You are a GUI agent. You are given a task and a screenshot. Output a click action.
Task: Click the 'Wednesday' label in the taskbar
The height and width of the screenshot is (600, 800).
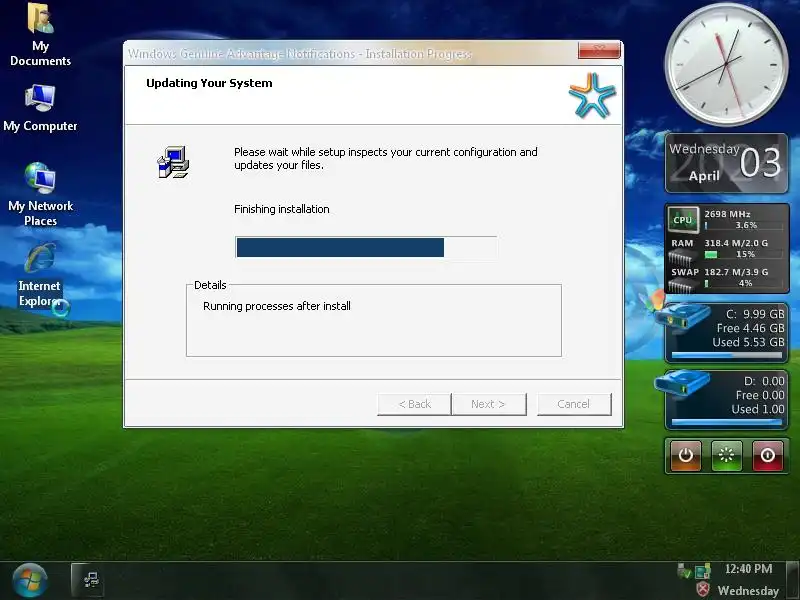748,590
